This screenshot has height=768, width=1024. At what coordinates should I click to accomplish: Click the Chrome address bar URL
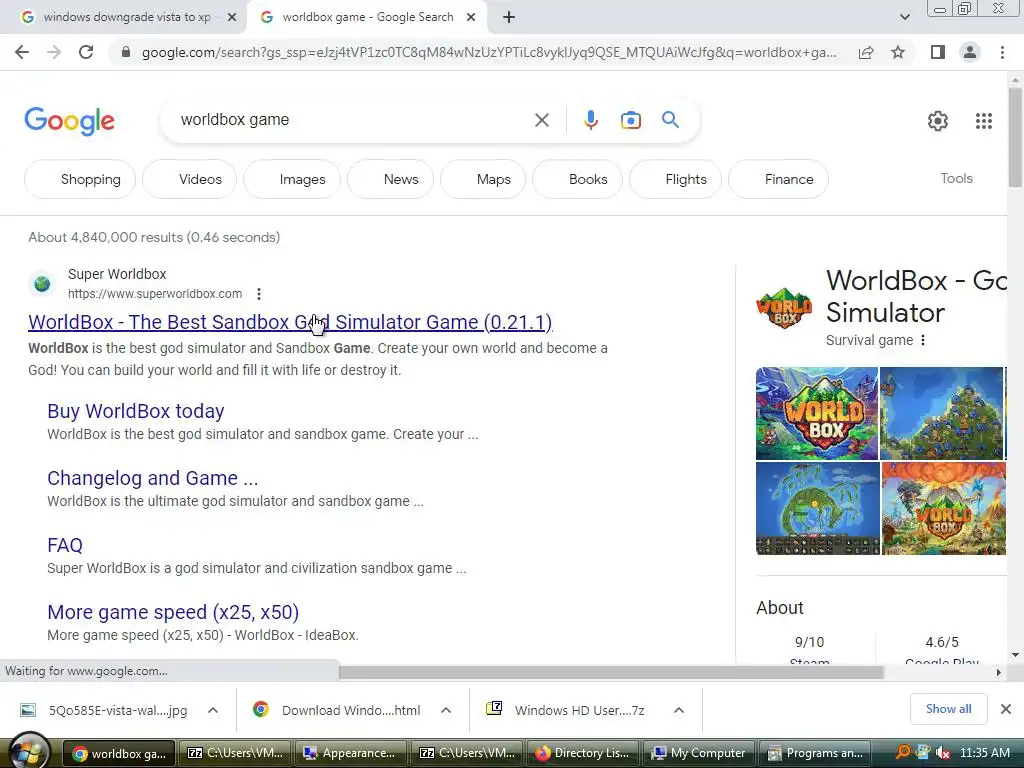(488, 52)
